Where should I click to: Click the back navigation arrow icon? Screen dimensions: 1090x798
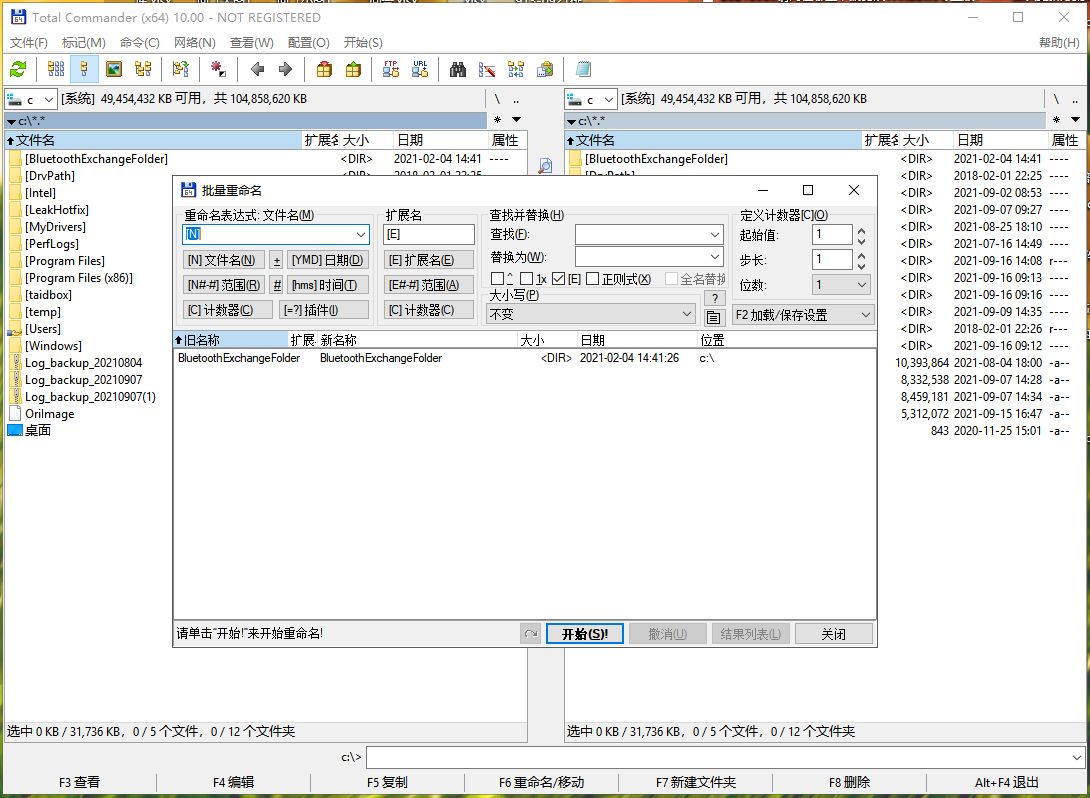[256, 69]
